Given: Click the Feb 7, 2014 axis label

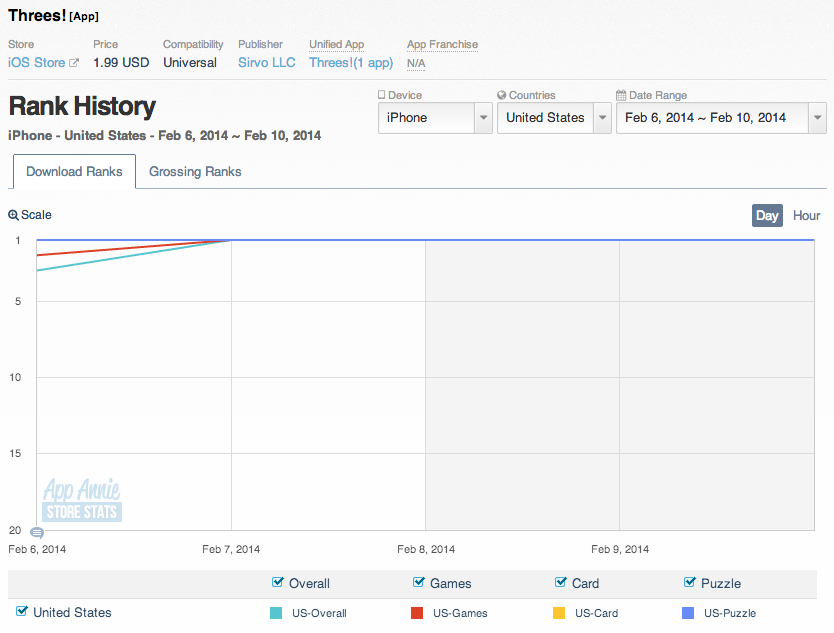Looking at the screenshot, I should pyautogui.click(x=231, y=549).
